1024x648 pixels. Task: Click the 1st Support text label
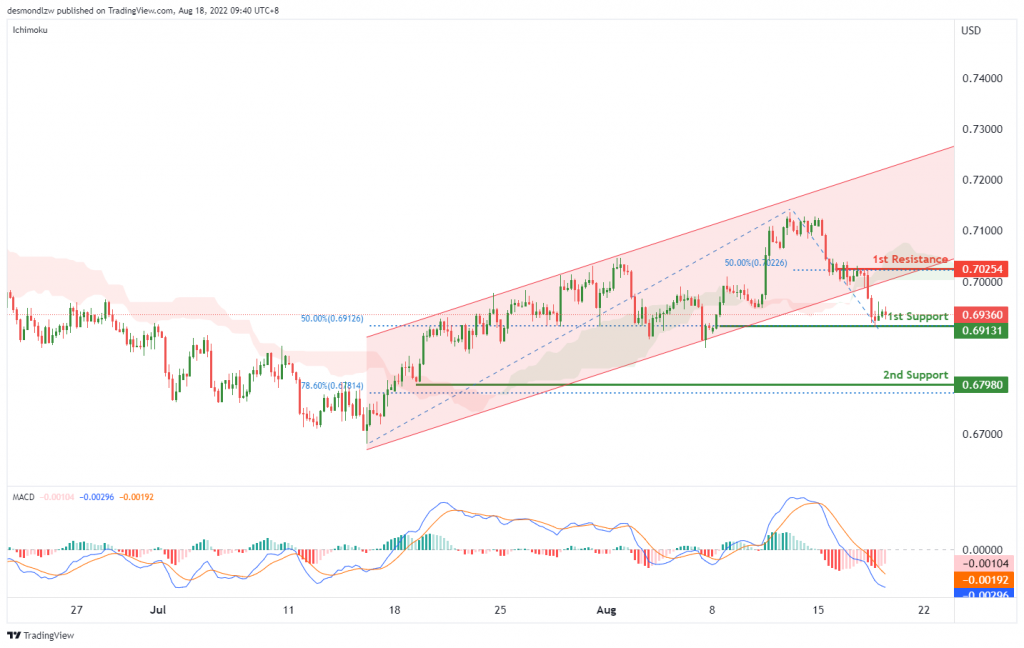point(918,316)
